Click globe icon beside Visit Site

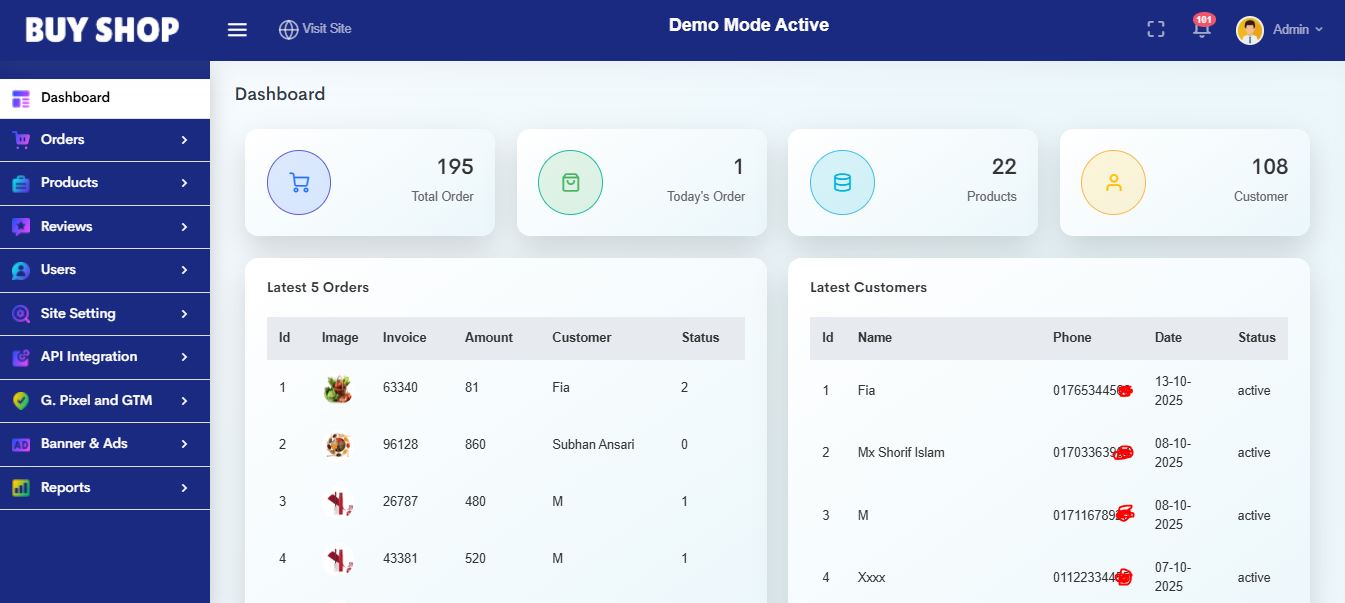[x=288, y=29]
